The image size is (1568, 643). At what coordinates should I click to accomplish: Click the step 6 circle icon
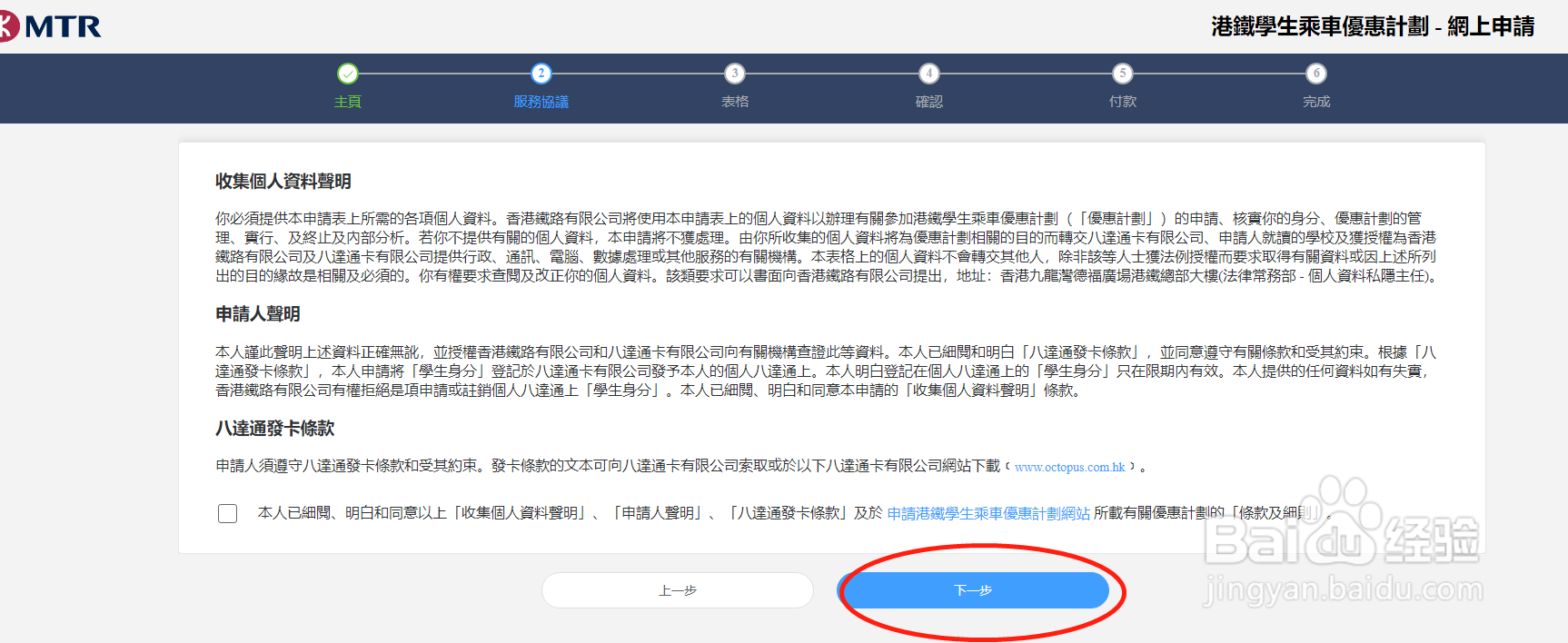pyautogui.click(x=1316, y=74)
